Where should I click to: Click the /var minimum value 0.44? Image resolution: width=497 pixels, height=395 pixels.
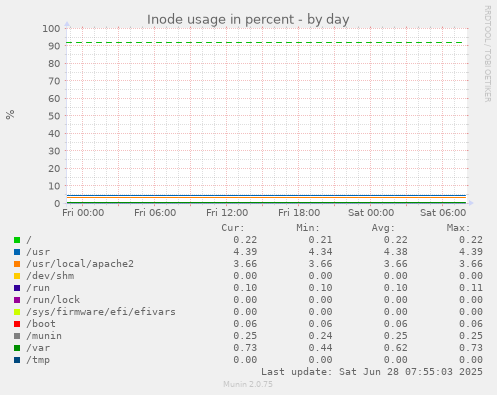tap(320, 348)
